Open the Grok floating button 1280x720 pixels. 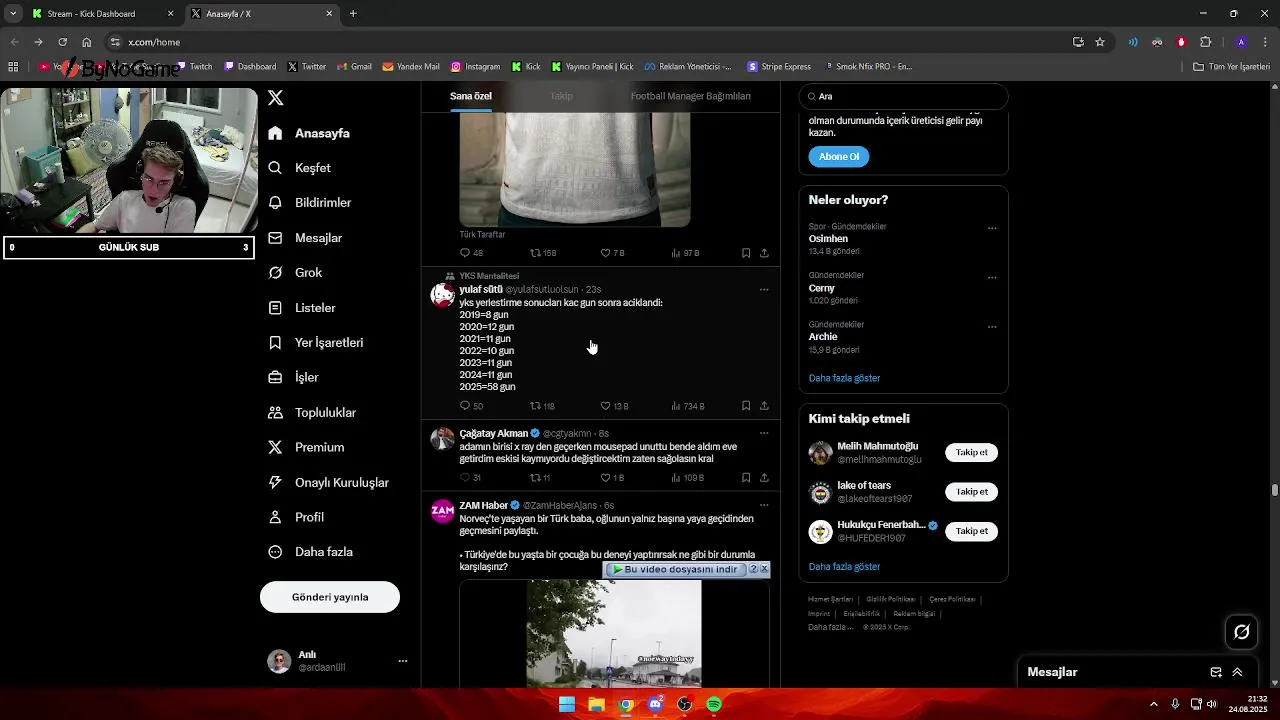point(1242,632)
